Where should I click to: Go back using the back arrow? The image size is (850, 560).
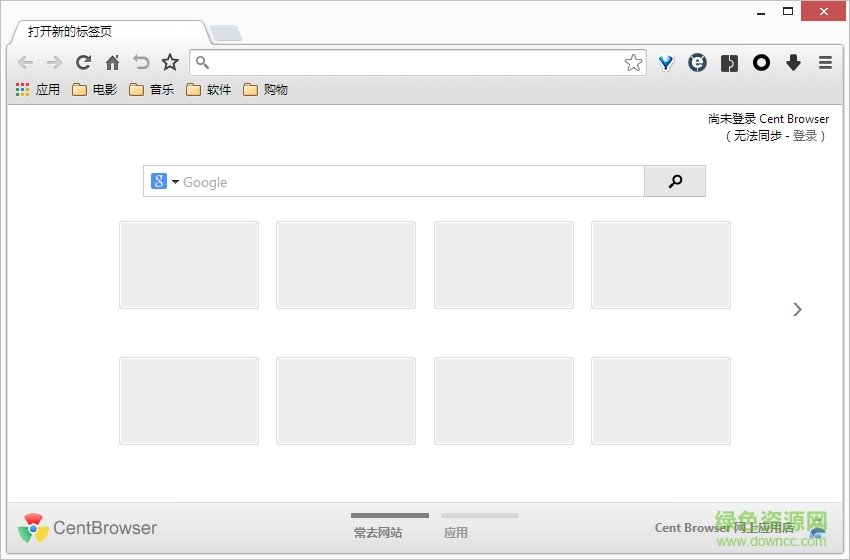25,63
